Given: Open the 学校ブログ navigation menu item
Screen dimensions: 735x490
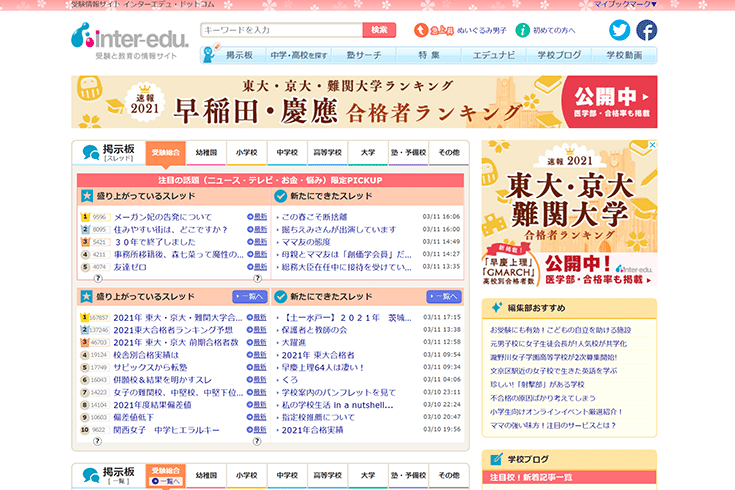Looking at the screenshot, I should (x=559, y=55).
